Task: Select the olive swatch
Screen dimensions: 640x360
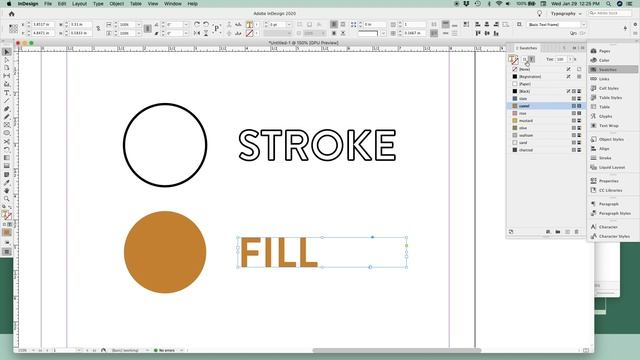Action: (545, 128)
